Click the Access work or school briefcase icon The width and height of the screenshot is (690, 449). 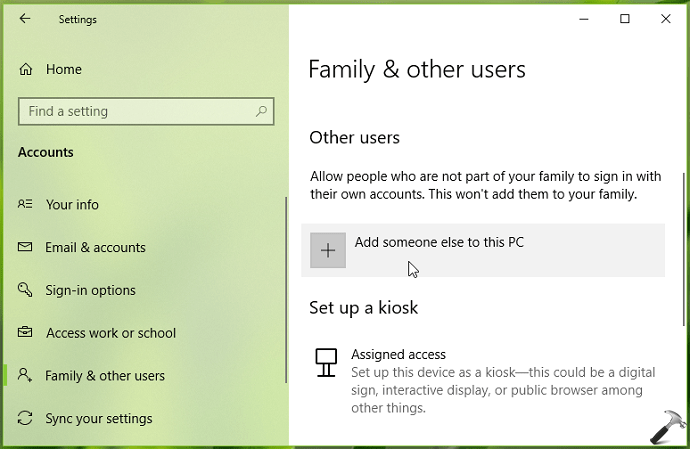pos(26,333)
